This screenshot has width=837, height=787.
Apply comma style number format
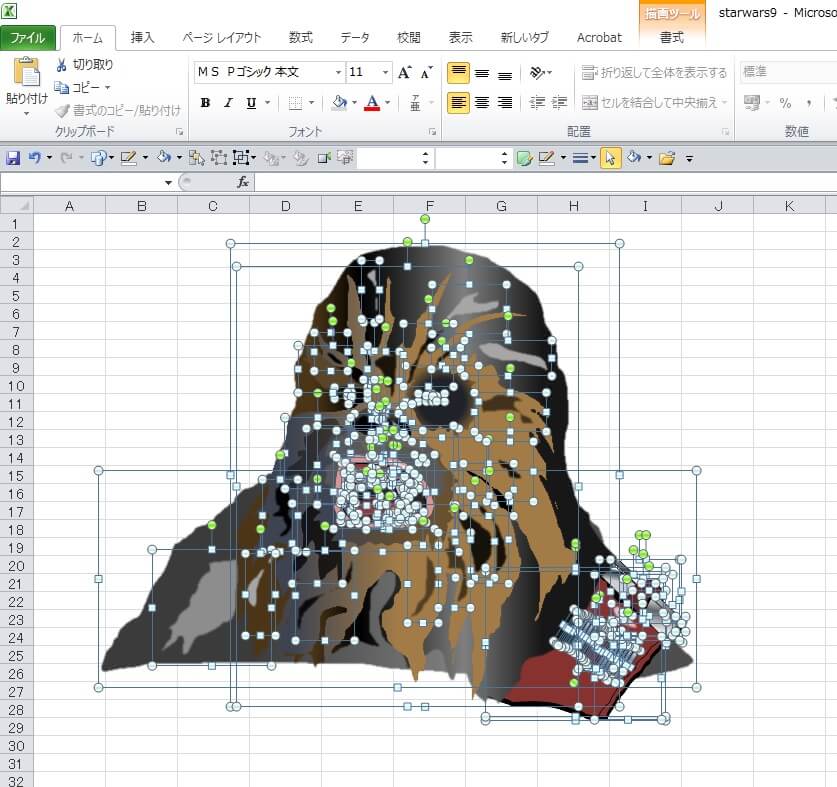coord(809,103)
